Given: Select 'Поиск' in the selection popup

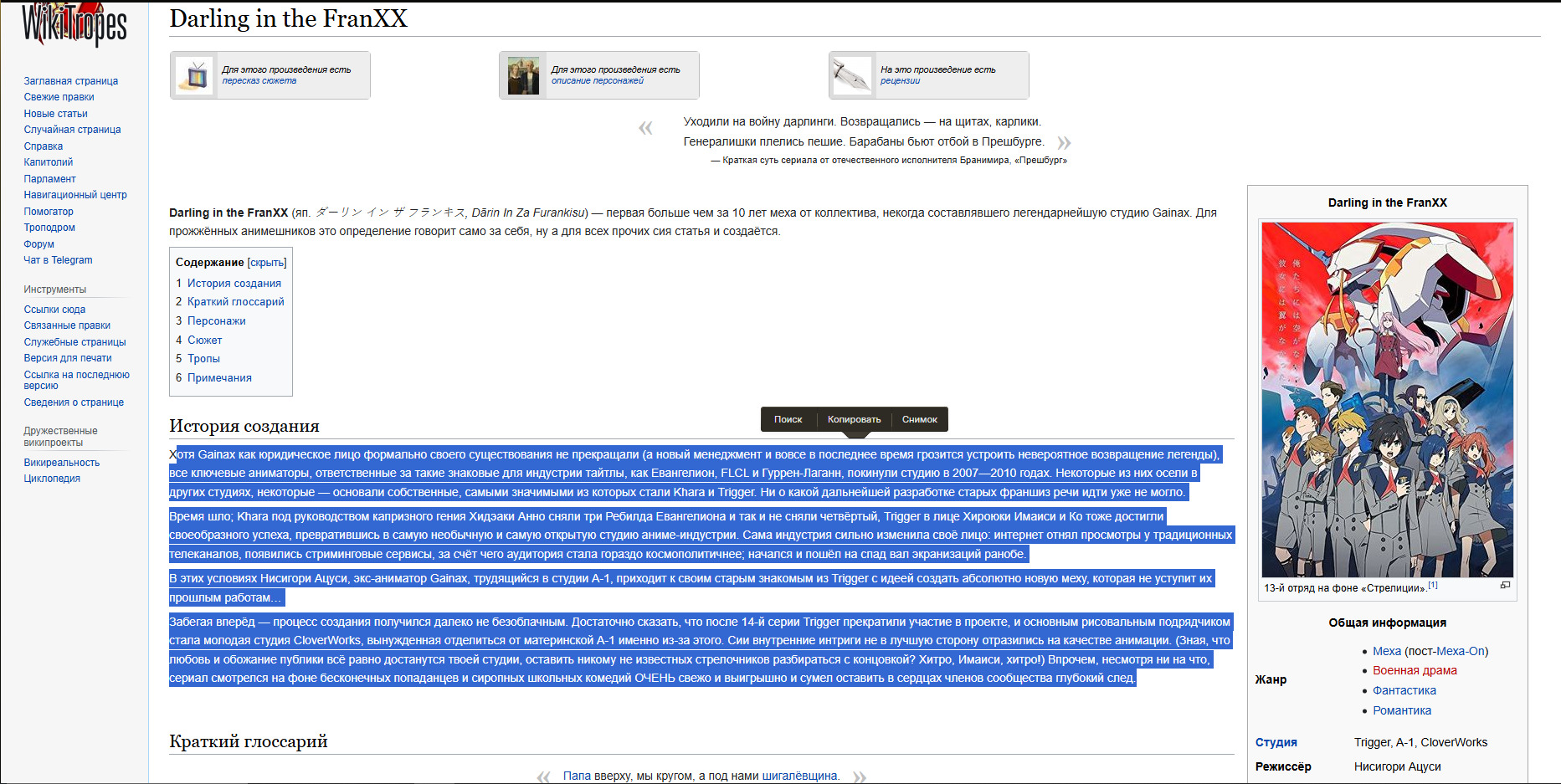Looking at the screenshot, I should click(788, 420).
